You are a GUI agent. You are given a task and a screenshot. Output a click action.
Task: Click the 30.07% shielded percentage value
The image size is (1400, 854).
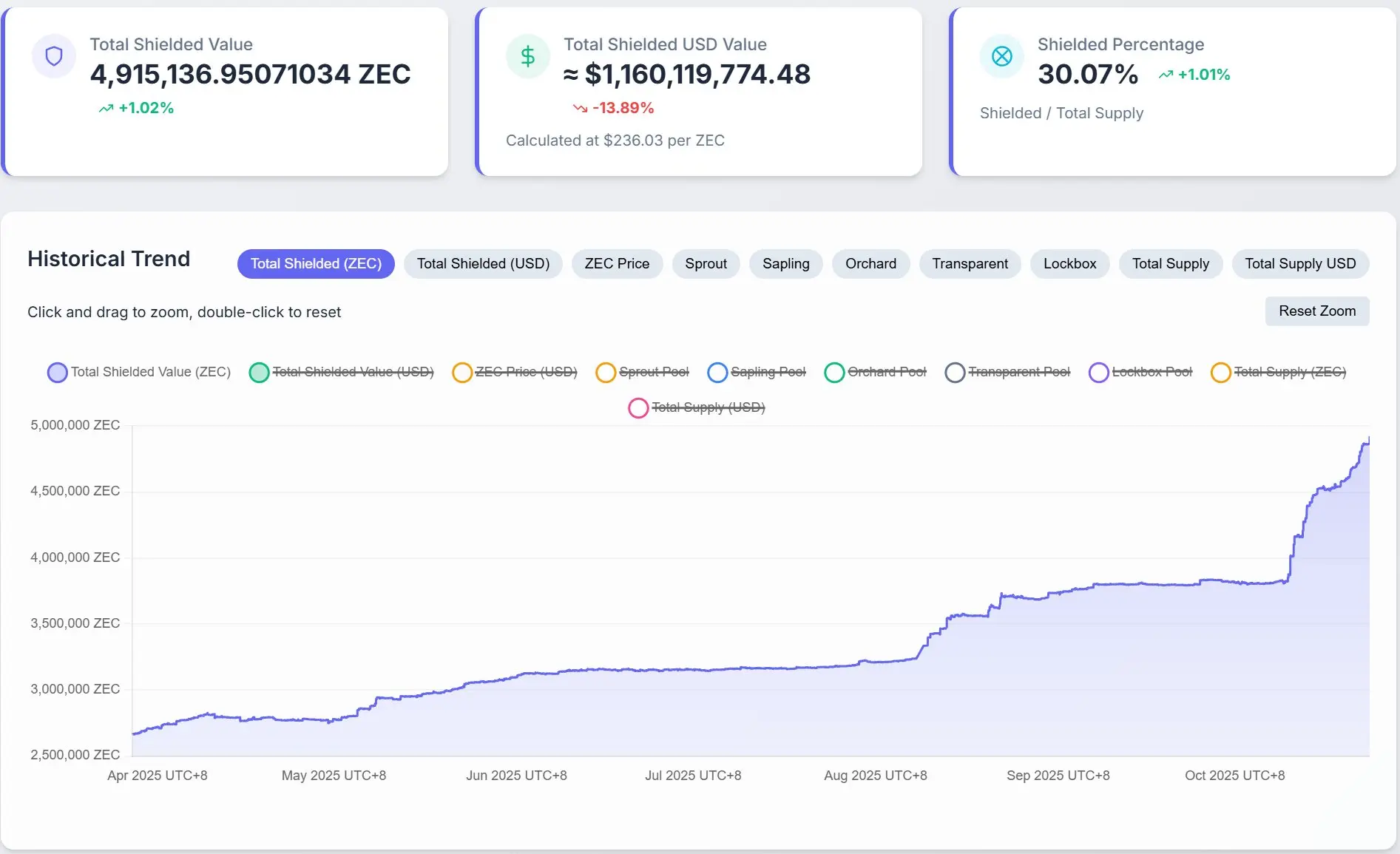1088,74
